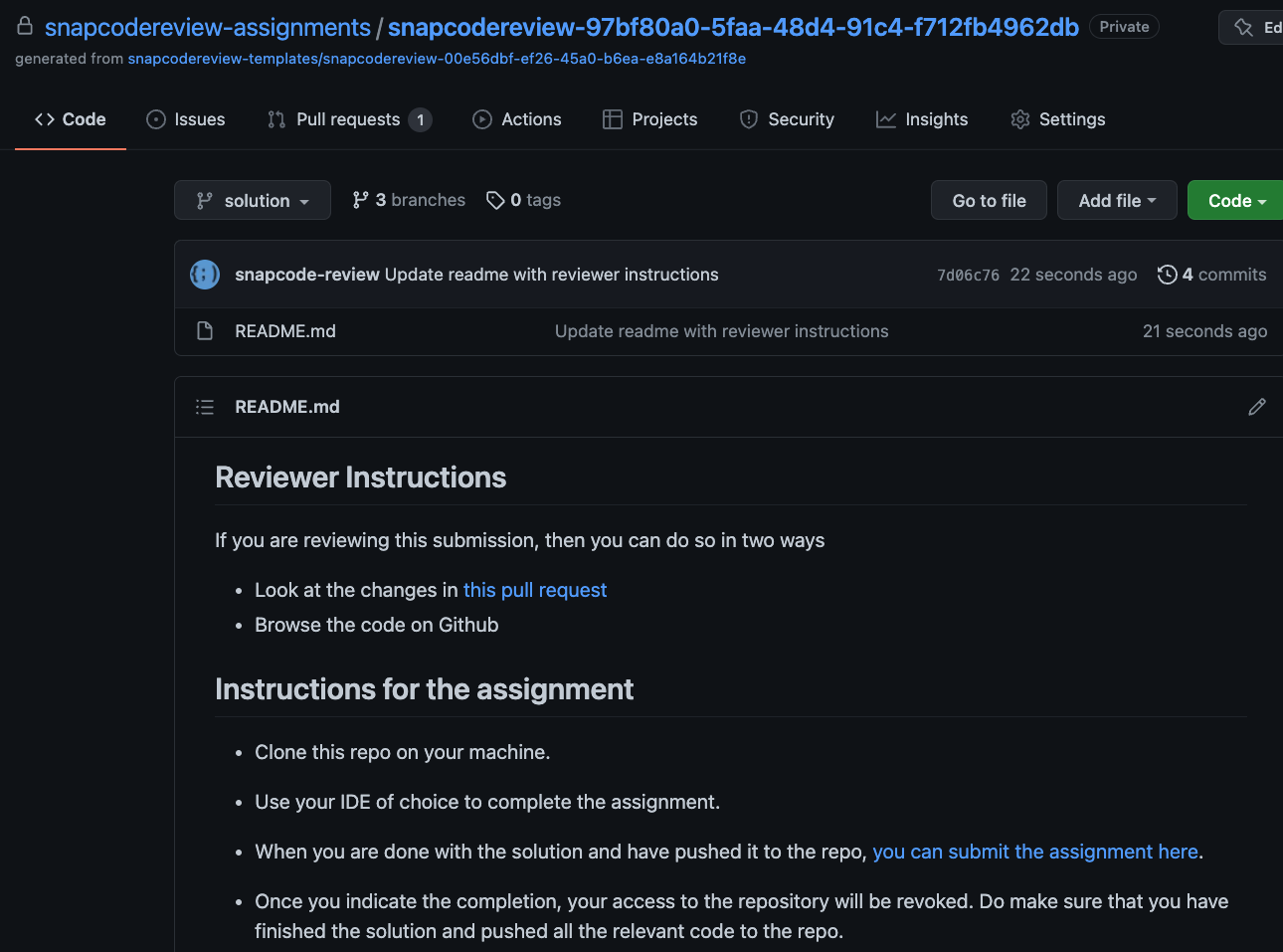Click the pin Edit pins button
Viewport: 1283px width, 952px height.
[x=1252, y=28]
